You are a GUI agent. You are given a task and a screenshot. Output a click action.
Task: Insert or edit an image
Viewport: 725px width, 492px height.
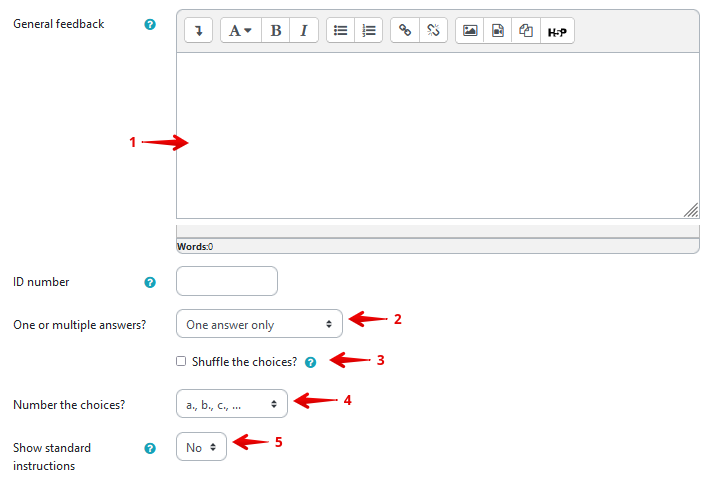click(470, 31)
